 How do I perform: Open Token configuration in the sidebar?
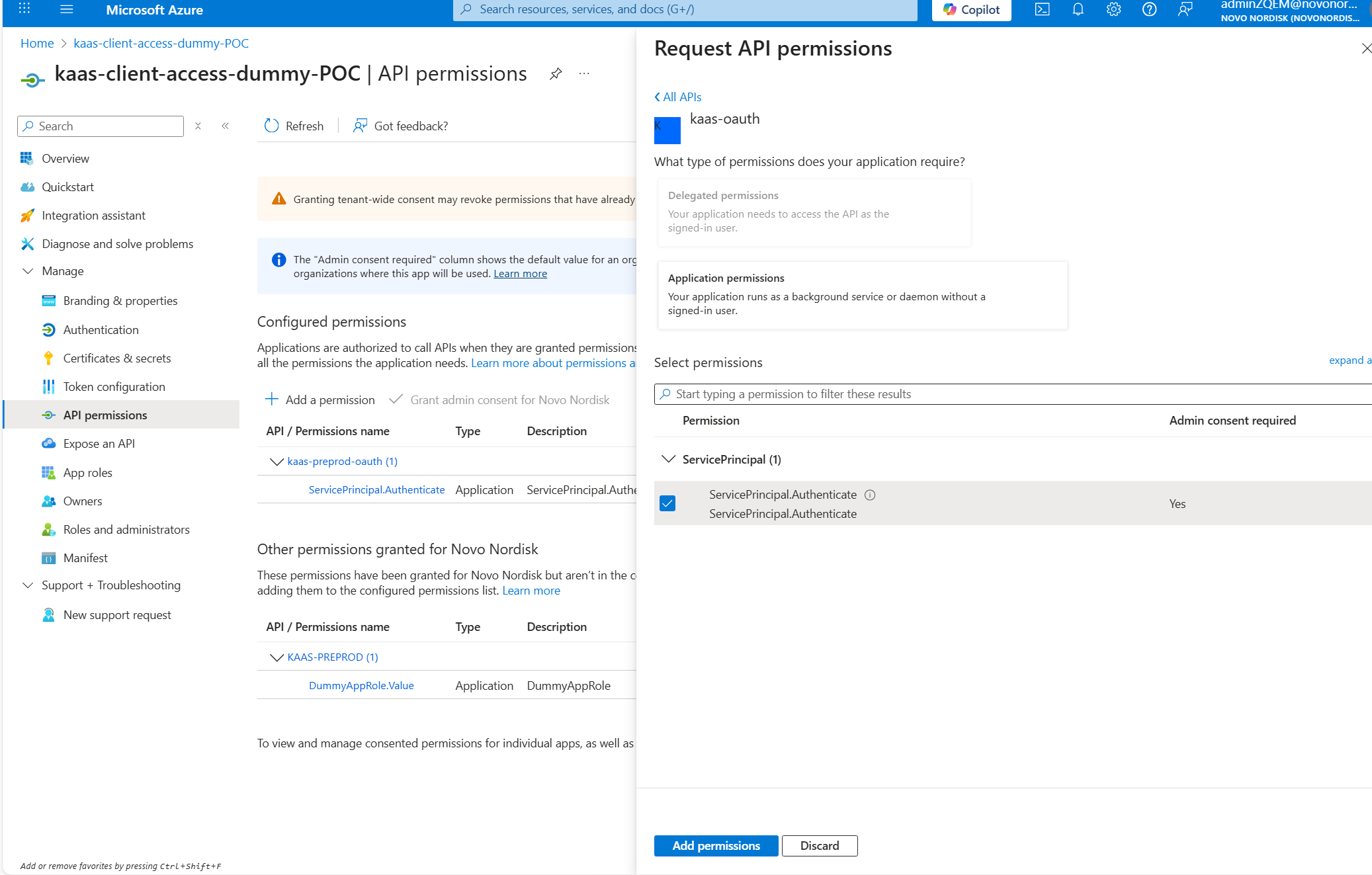click(x=114, y=387)
